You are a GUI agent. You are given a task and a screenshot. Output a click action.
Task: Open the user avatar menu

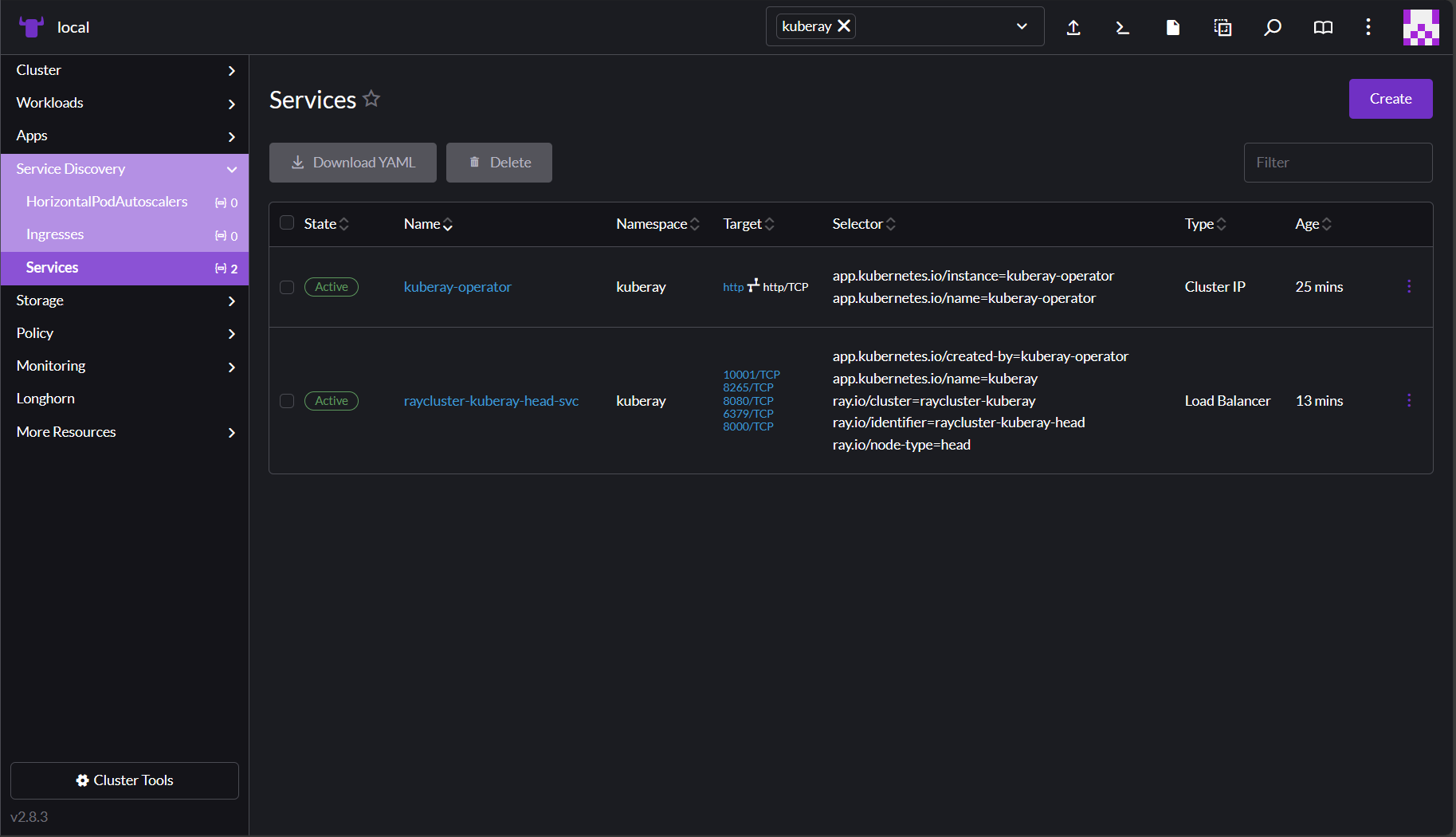click(x=1421, y=27)
